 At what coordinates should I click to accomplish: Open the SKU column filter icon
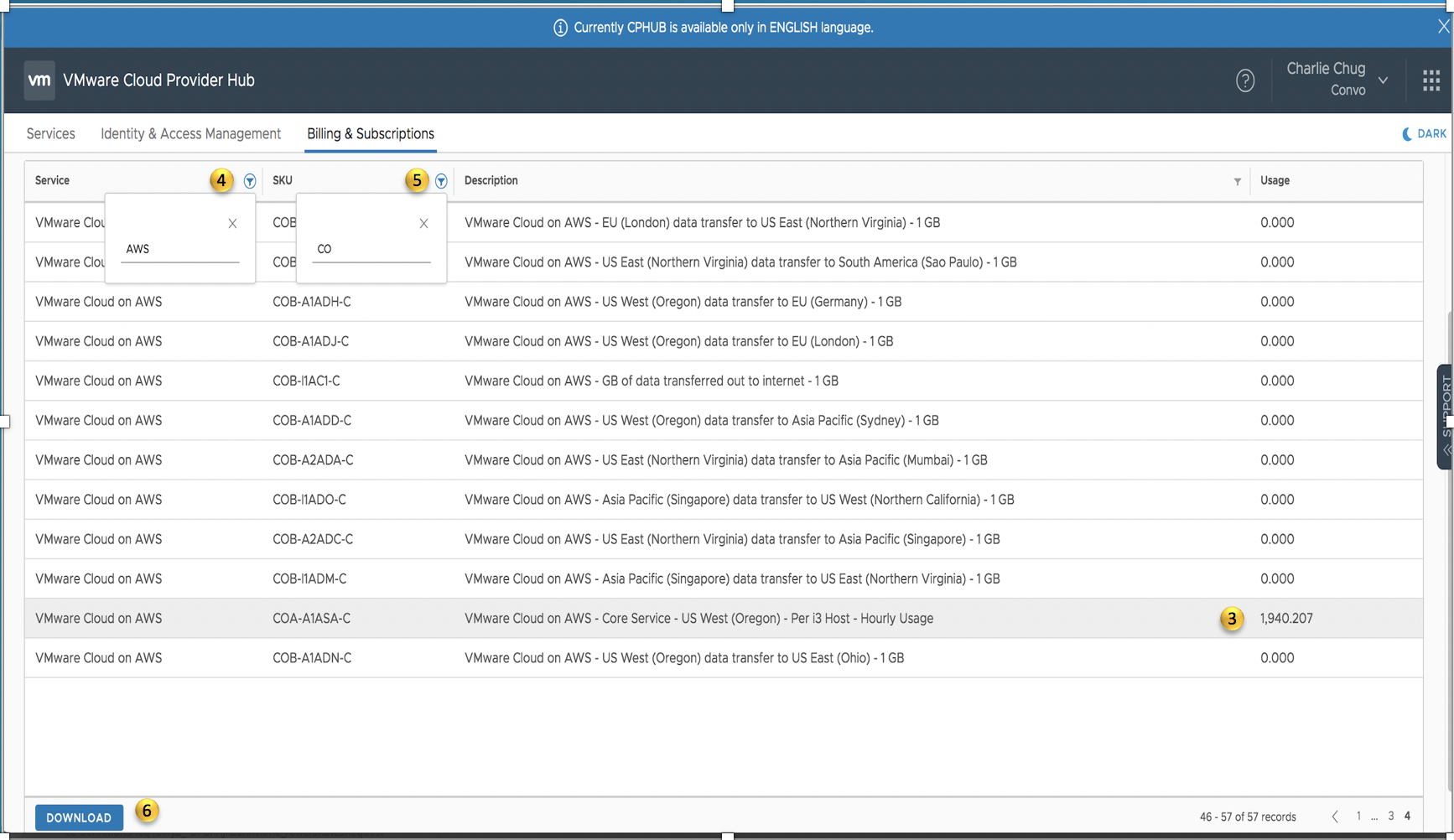[x=441, y=181]
